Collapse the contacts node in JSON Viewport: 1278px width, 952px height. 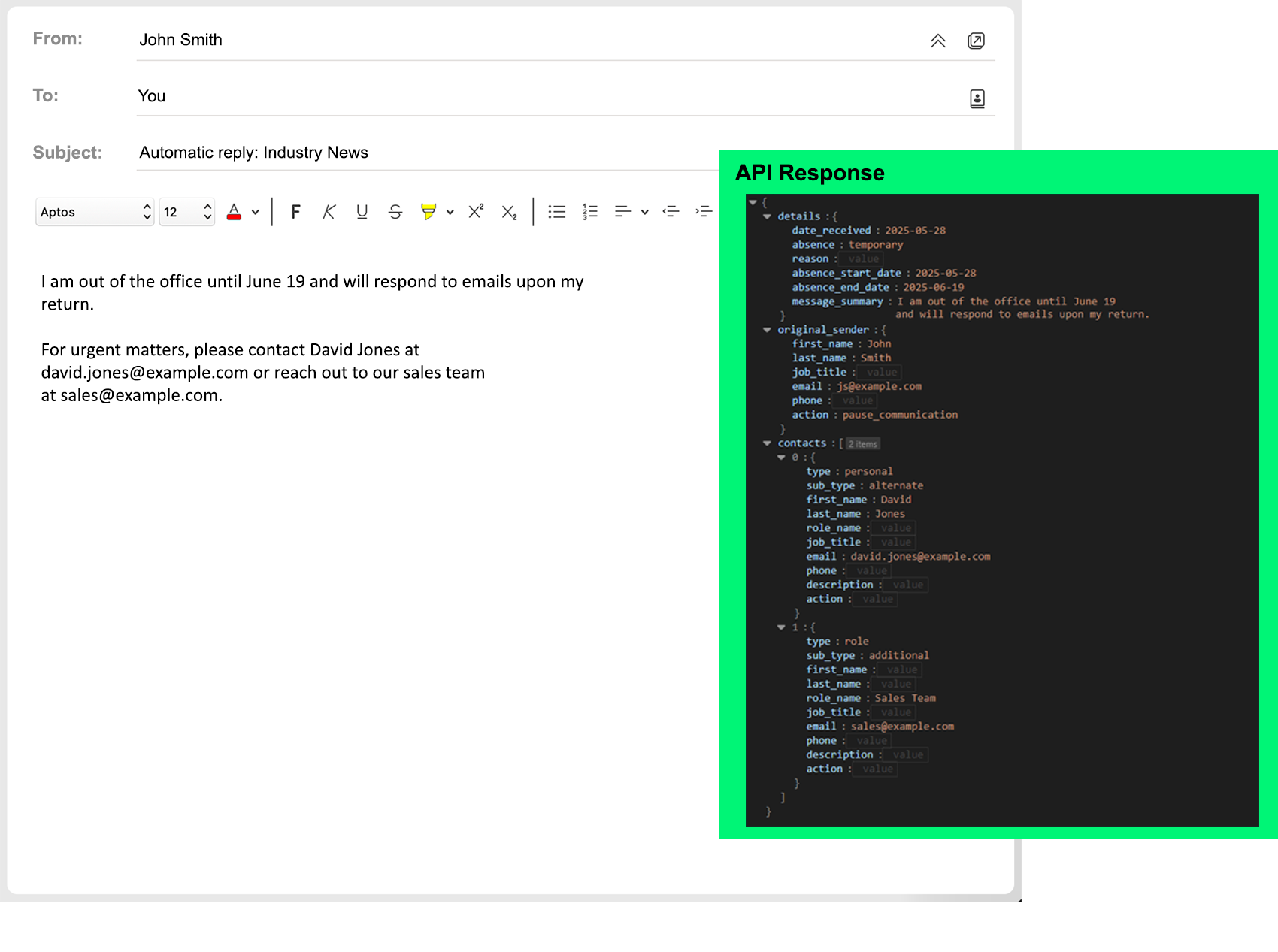pyautogui.click(x=767, y=443)
